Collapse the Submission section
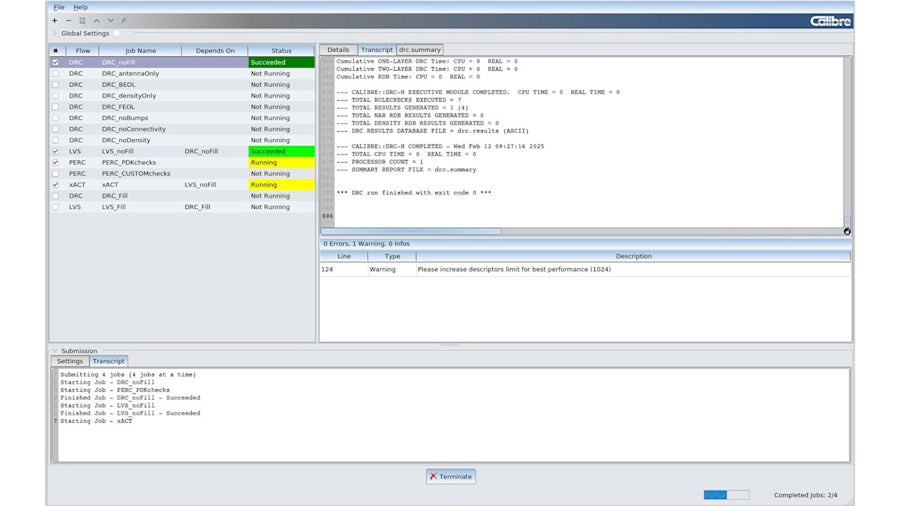 click(56, 351)
